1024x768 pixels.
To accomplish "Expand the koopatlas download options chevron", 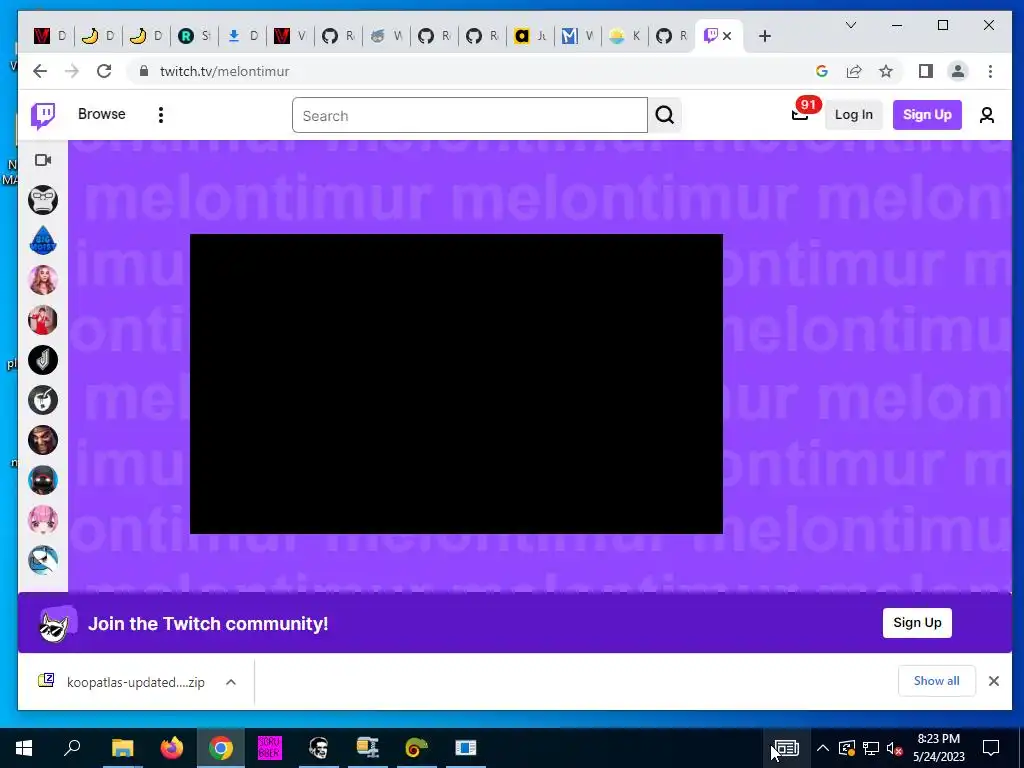I will tap(231, 682).
